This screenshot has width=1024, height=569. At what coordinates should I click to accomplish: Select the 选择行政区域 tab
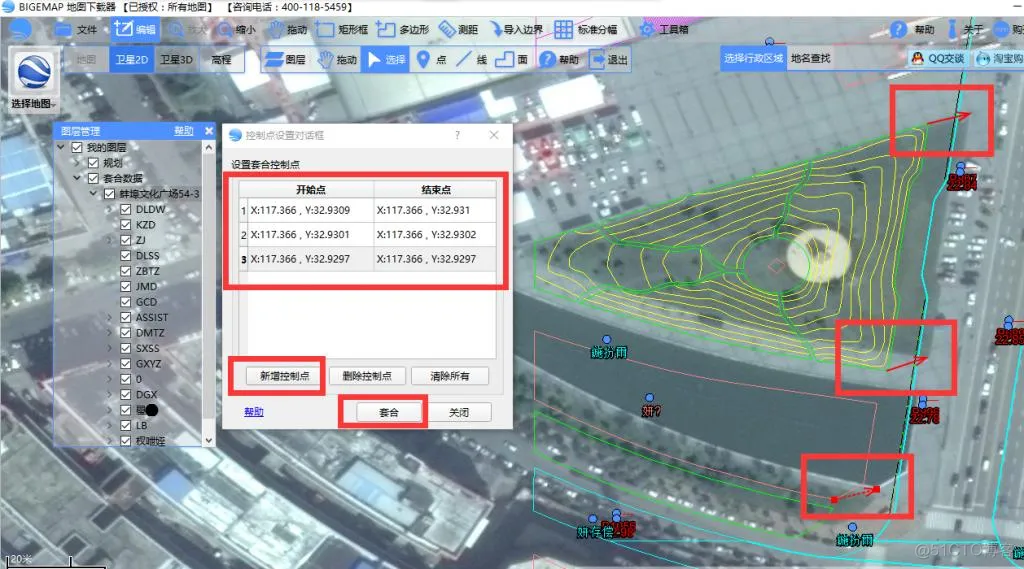tap(754, 58)
